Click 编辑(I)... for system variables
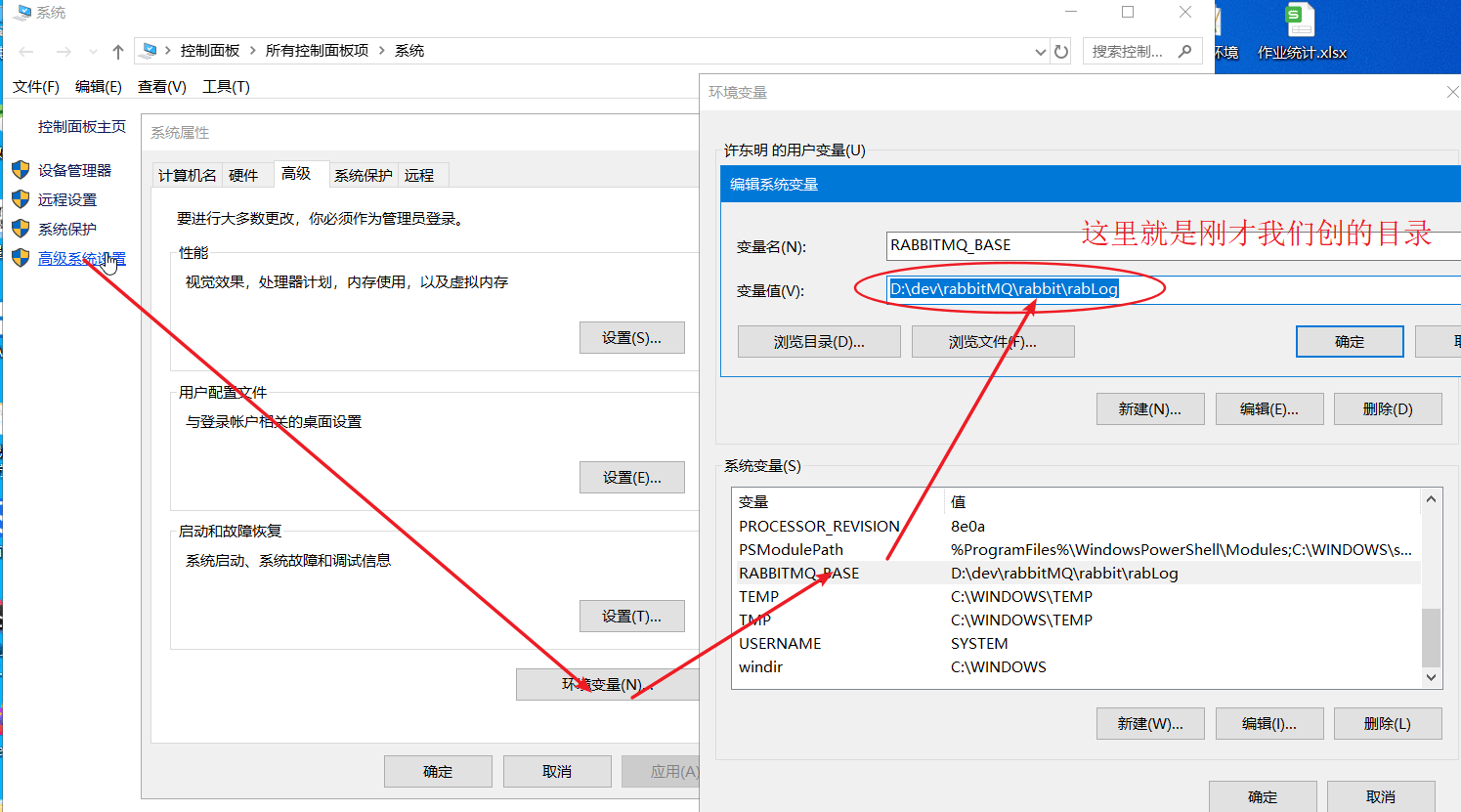 pos(1269,724)
